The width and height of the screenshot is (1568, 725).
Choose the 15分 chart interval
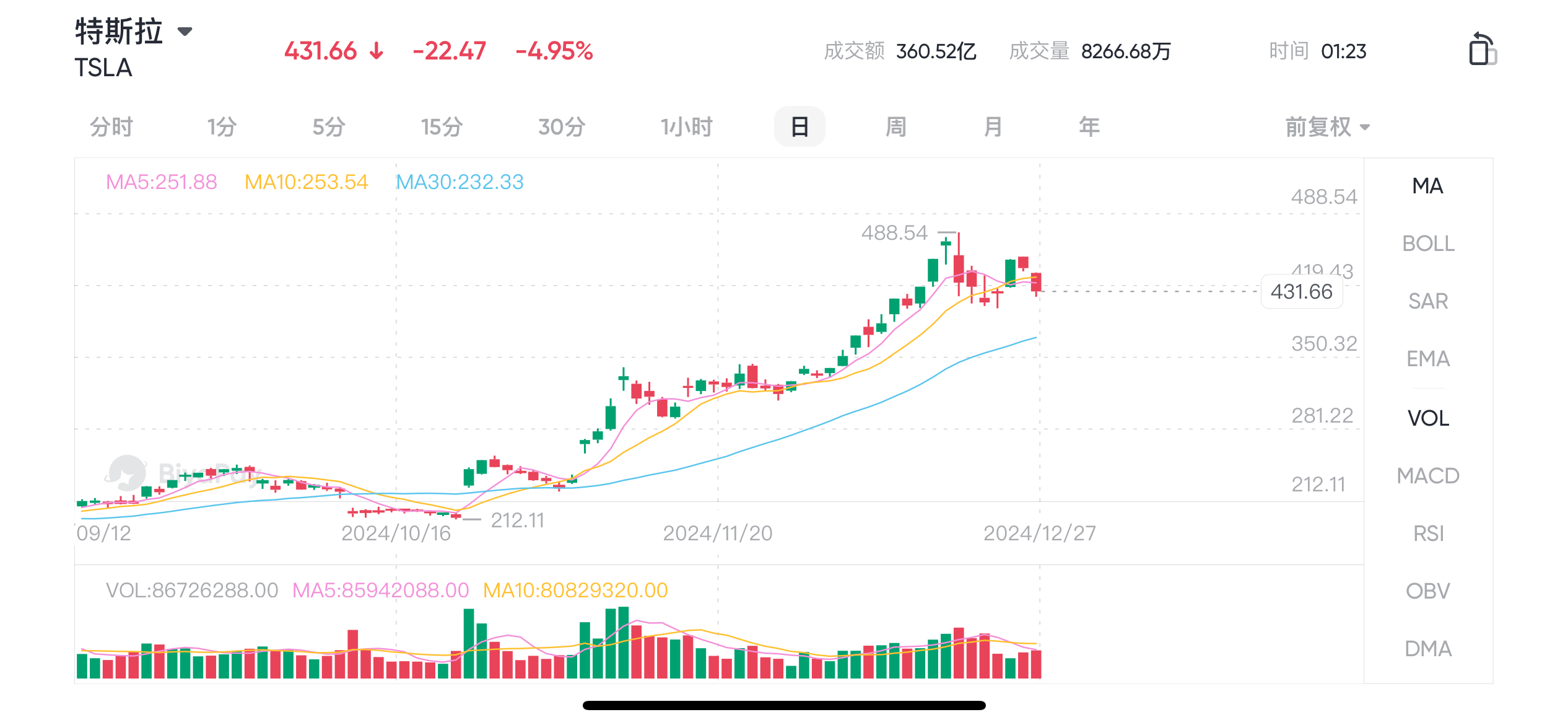442,127
